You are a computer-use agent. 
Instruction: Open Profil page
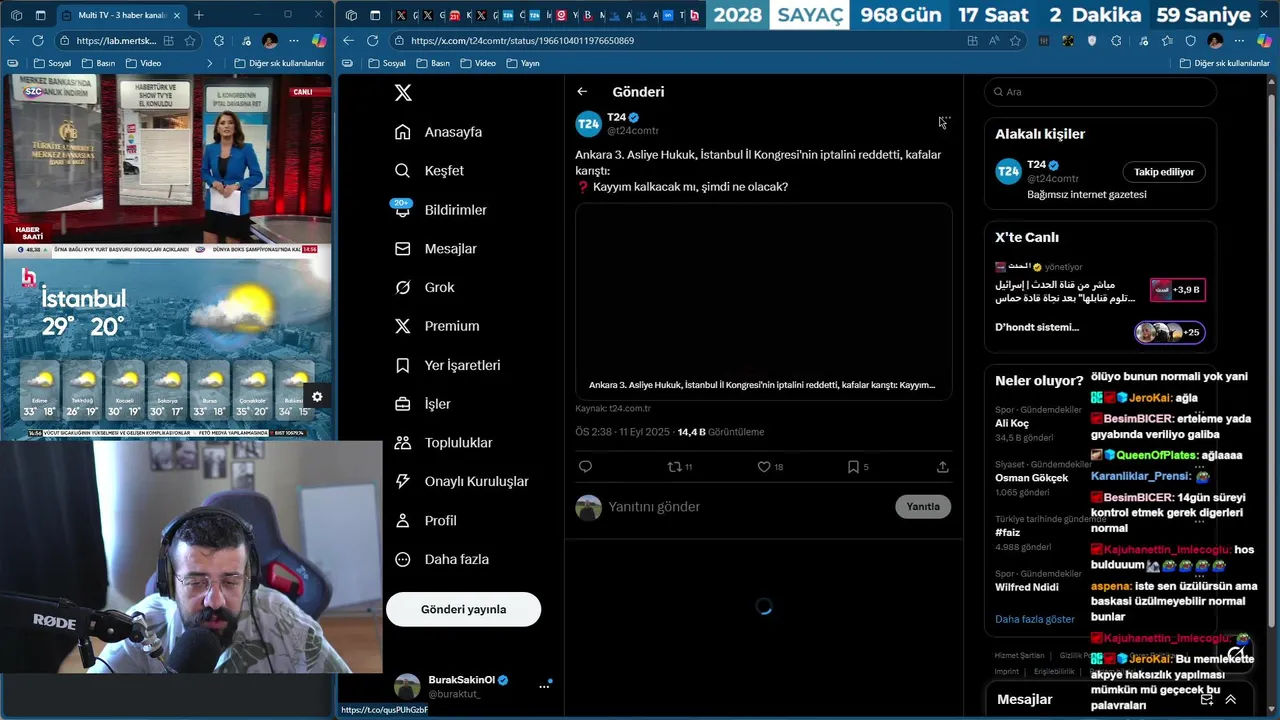pyautogui.click(x=426, y=521)
